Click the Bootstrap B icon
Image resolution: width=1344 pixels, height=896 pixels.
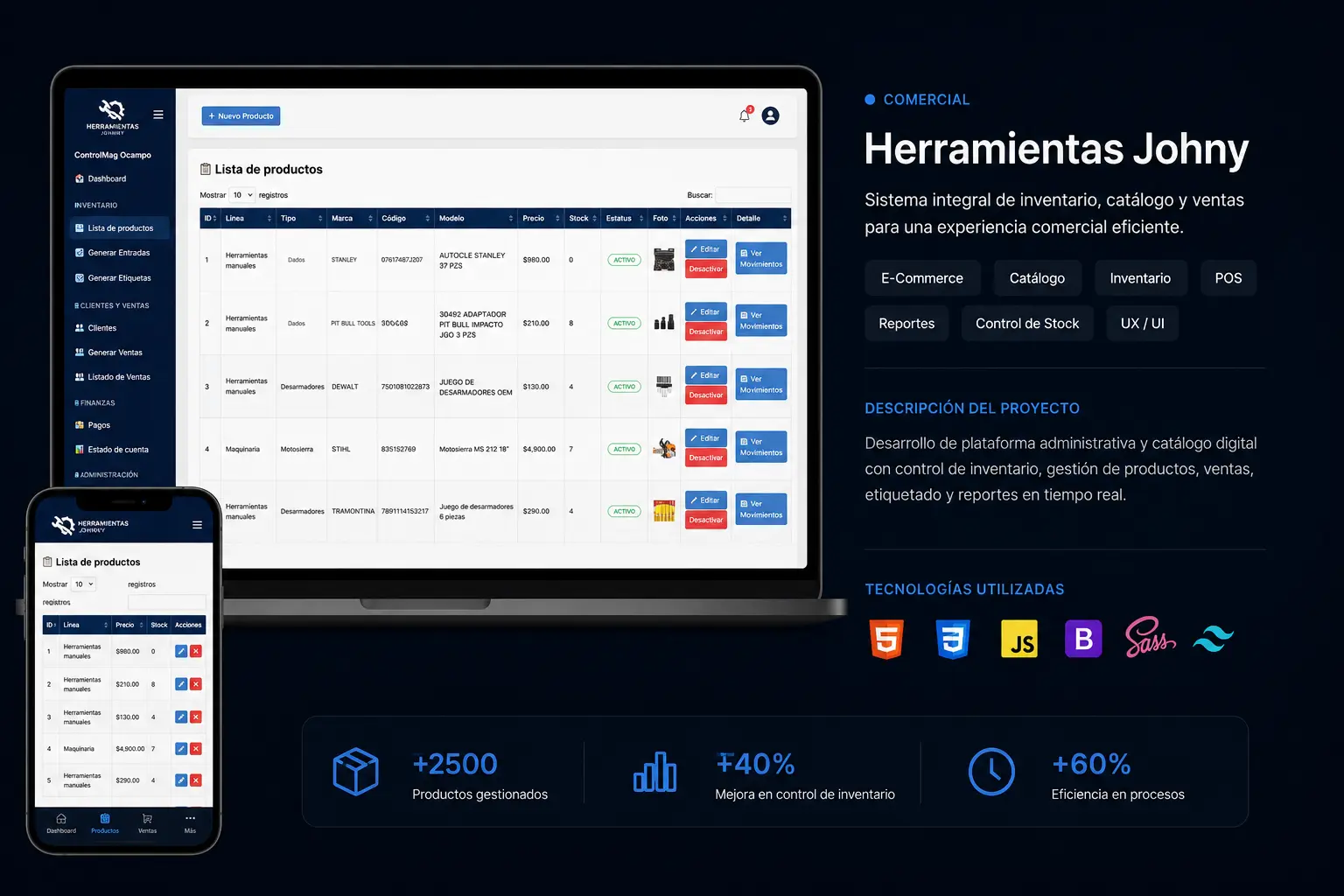tap(1083, 639)
